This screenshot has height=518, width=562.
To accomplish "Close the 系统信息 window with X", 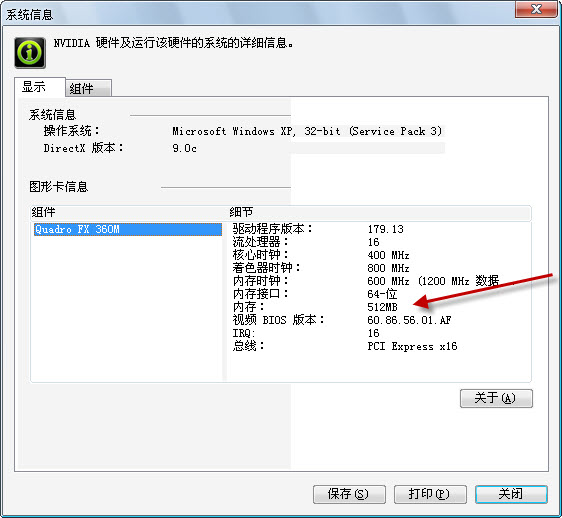I will [x=536, y=9].
